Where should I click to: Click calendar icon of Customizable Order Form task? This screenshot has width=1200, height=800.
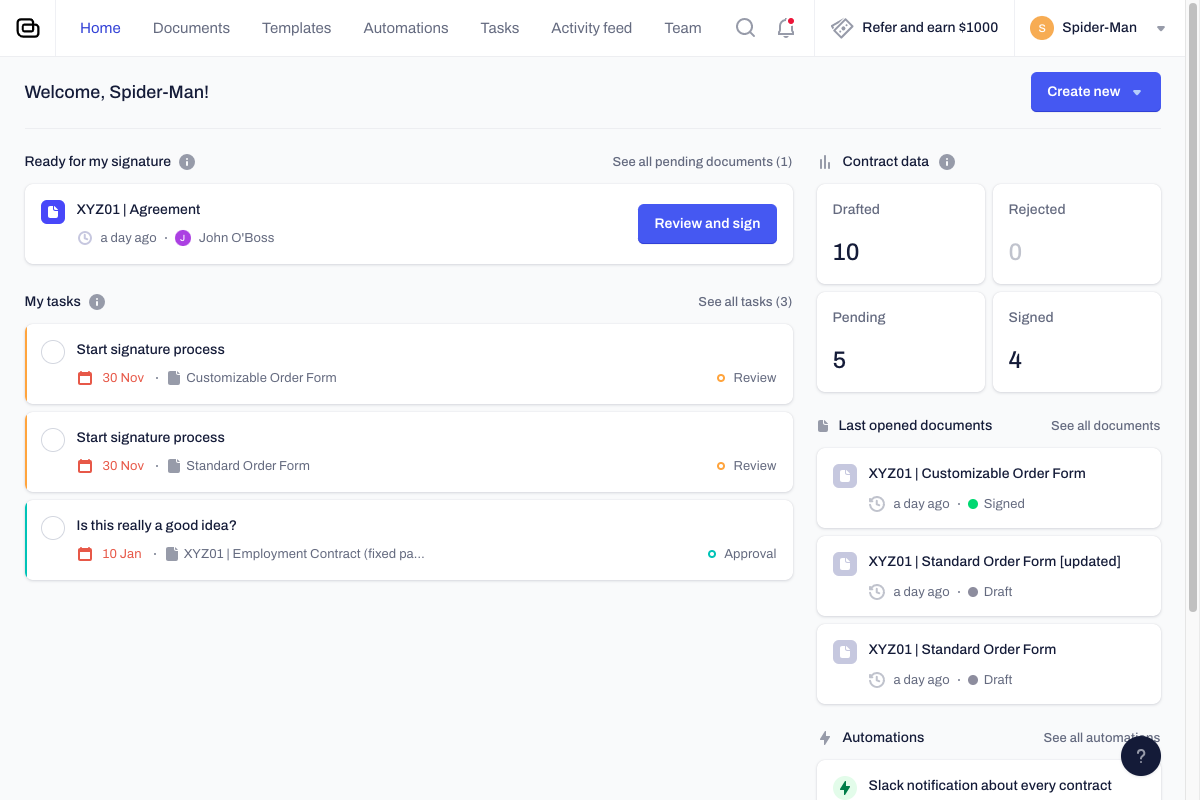tap(85, 378)
